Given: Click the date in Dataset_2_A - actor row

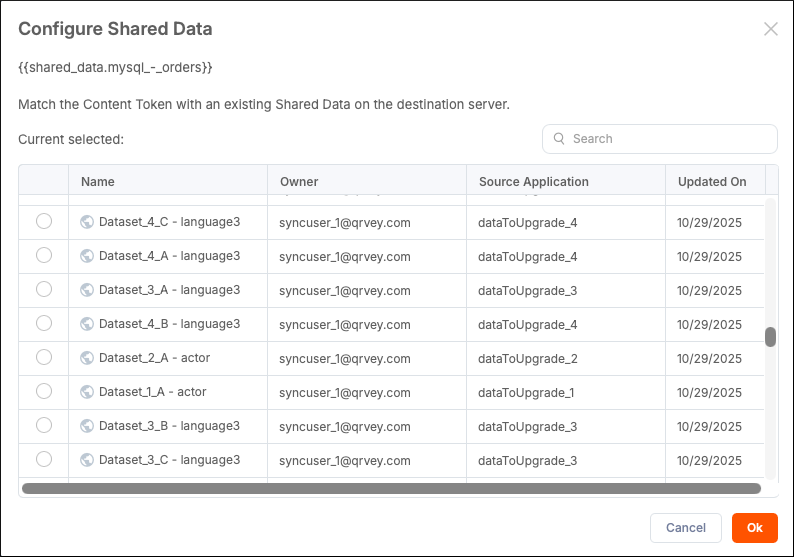Looking at the screenshot, I should tap(709, 359).
